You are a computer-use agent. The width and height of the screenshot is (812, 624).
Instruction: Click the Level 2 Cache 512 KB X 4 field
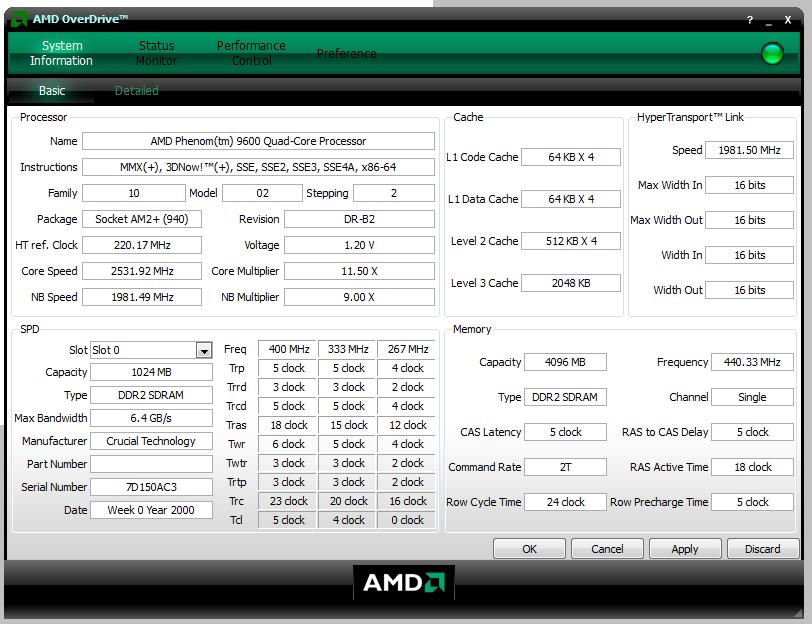pos(571,241)
